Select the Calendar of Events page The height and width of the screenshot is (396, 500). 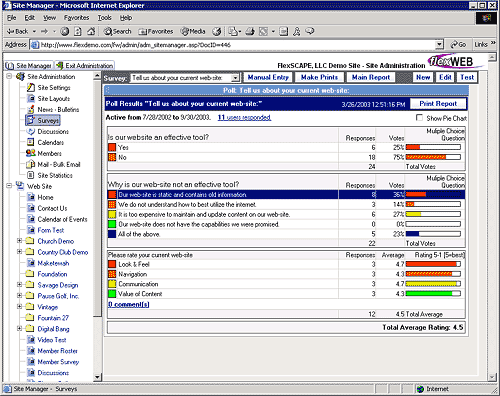62,219
